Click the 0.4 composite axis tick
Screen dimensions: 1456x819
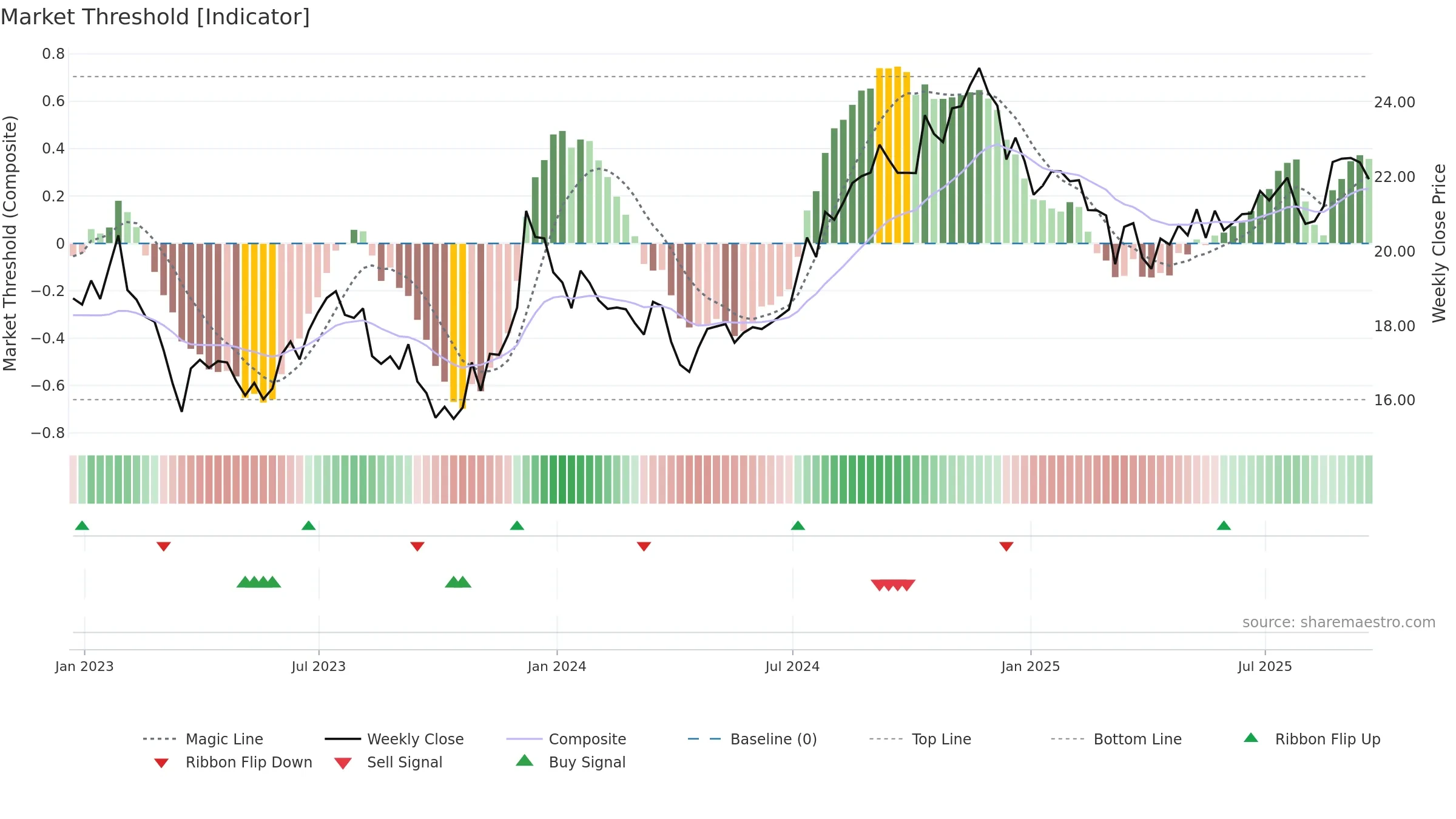[53, 149]
